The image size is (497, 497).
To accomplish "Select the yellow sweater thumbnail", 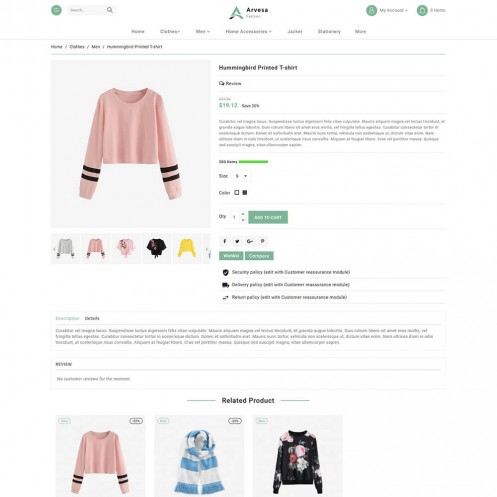I will 187,248.
